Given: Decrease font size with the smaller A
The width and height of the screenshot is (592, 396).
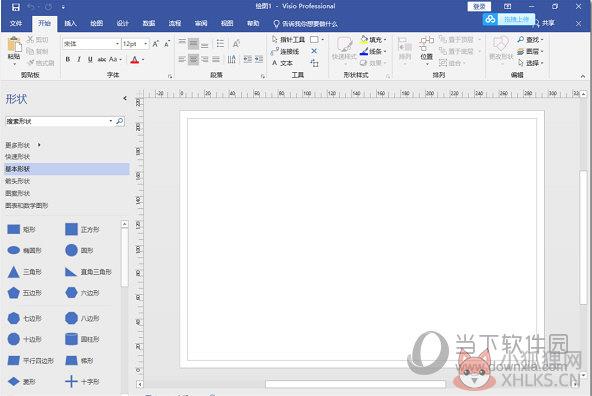Looking at the screenshot, I should [x=166, y=44].
